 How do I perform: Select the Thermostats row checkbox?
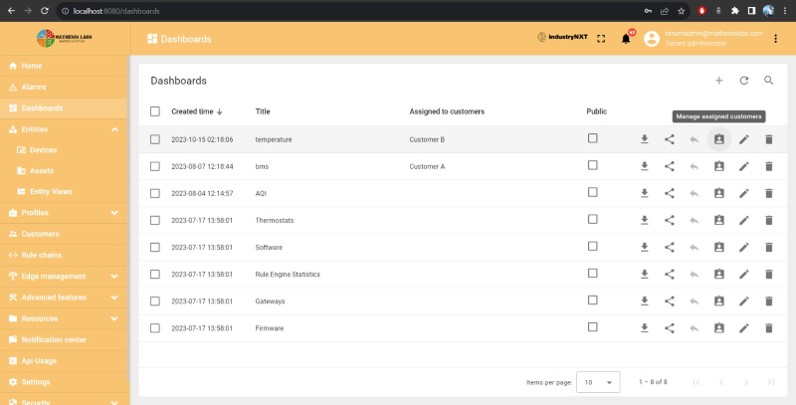(155, 220)
